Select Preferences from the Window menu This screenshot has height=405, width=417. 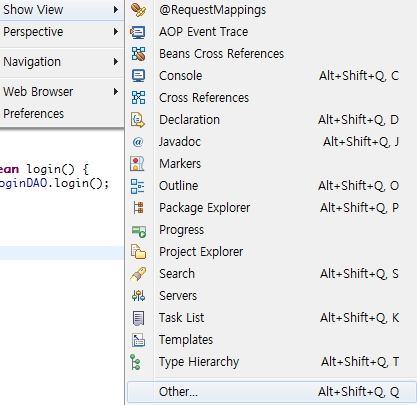point(62,114)
